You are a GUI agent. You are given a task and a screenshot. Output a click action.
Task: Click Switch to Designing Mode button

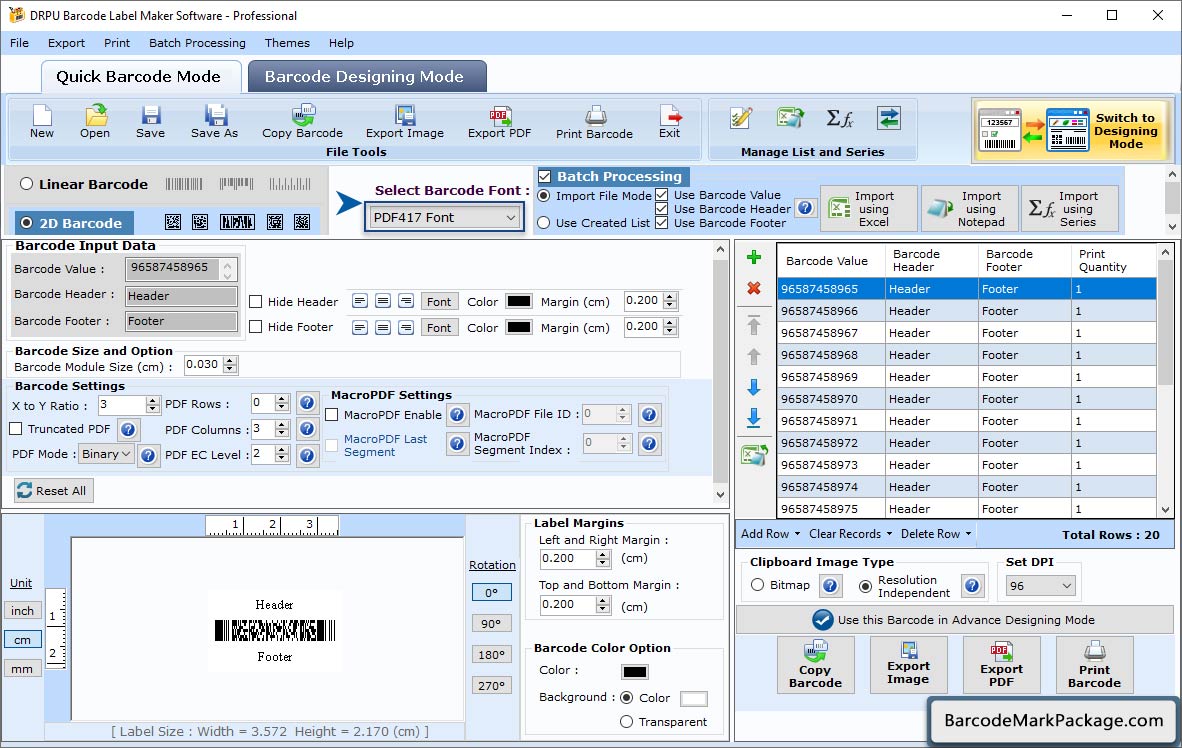click(x=1071, y=131)
